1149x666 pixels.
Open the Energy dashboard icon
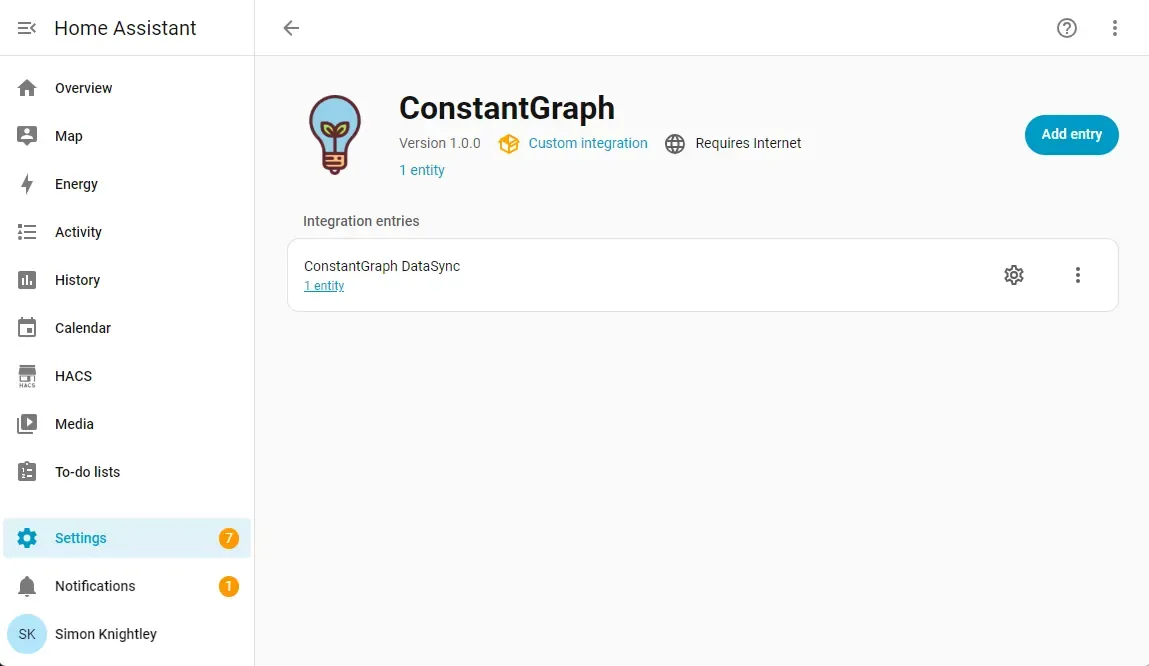pos(27,184)
